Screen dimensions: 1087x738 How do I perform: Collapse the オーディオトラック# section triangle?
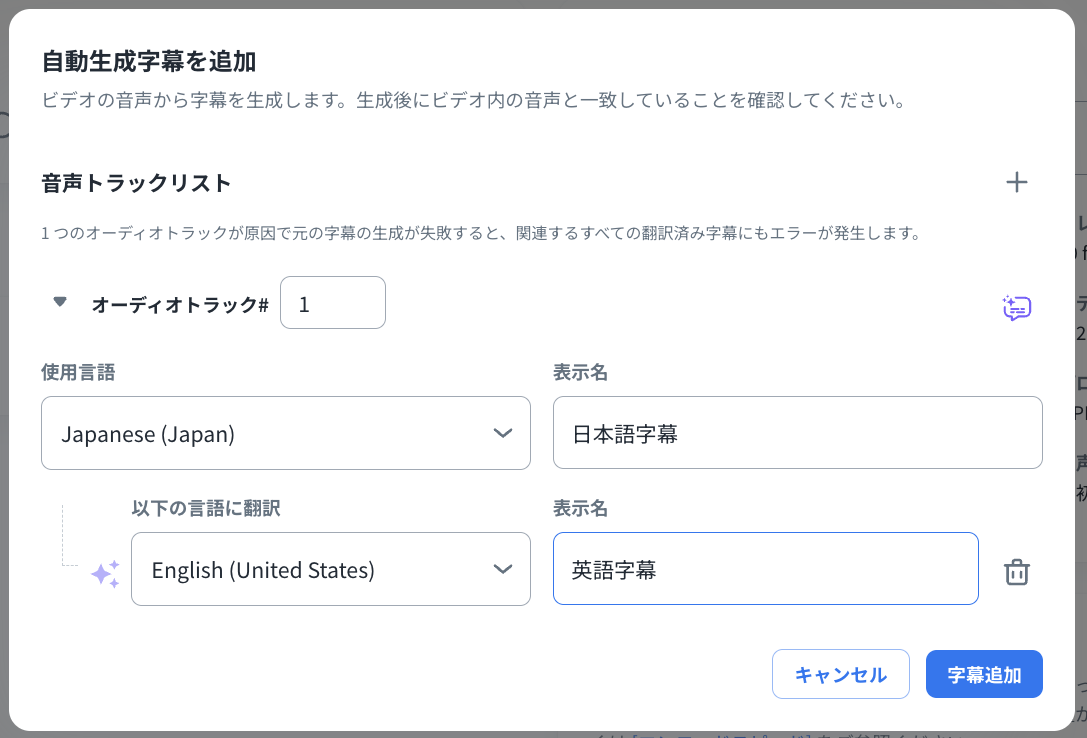[x=60, y=302]
